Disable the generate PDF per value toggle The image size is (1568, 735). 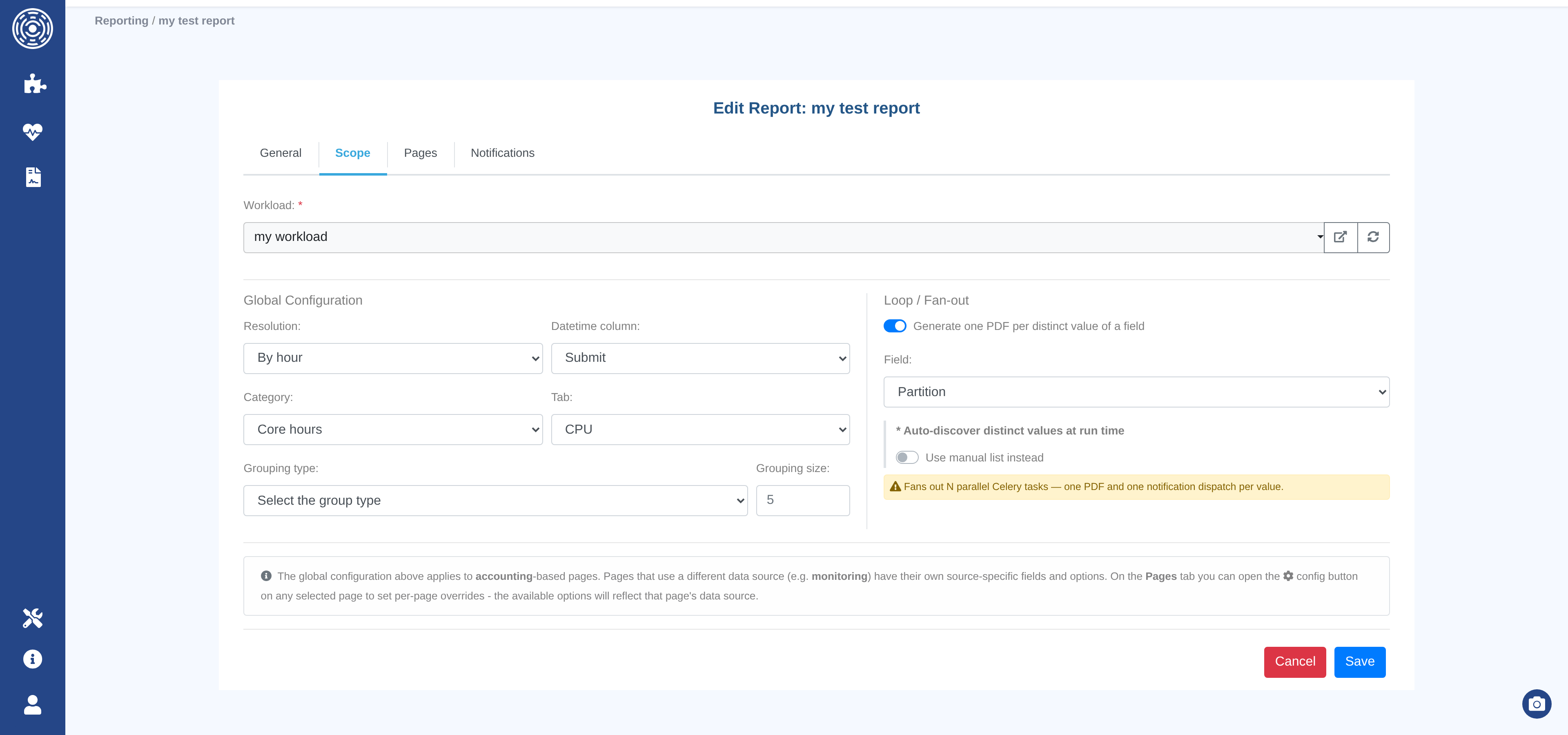(x=895, y=326)
